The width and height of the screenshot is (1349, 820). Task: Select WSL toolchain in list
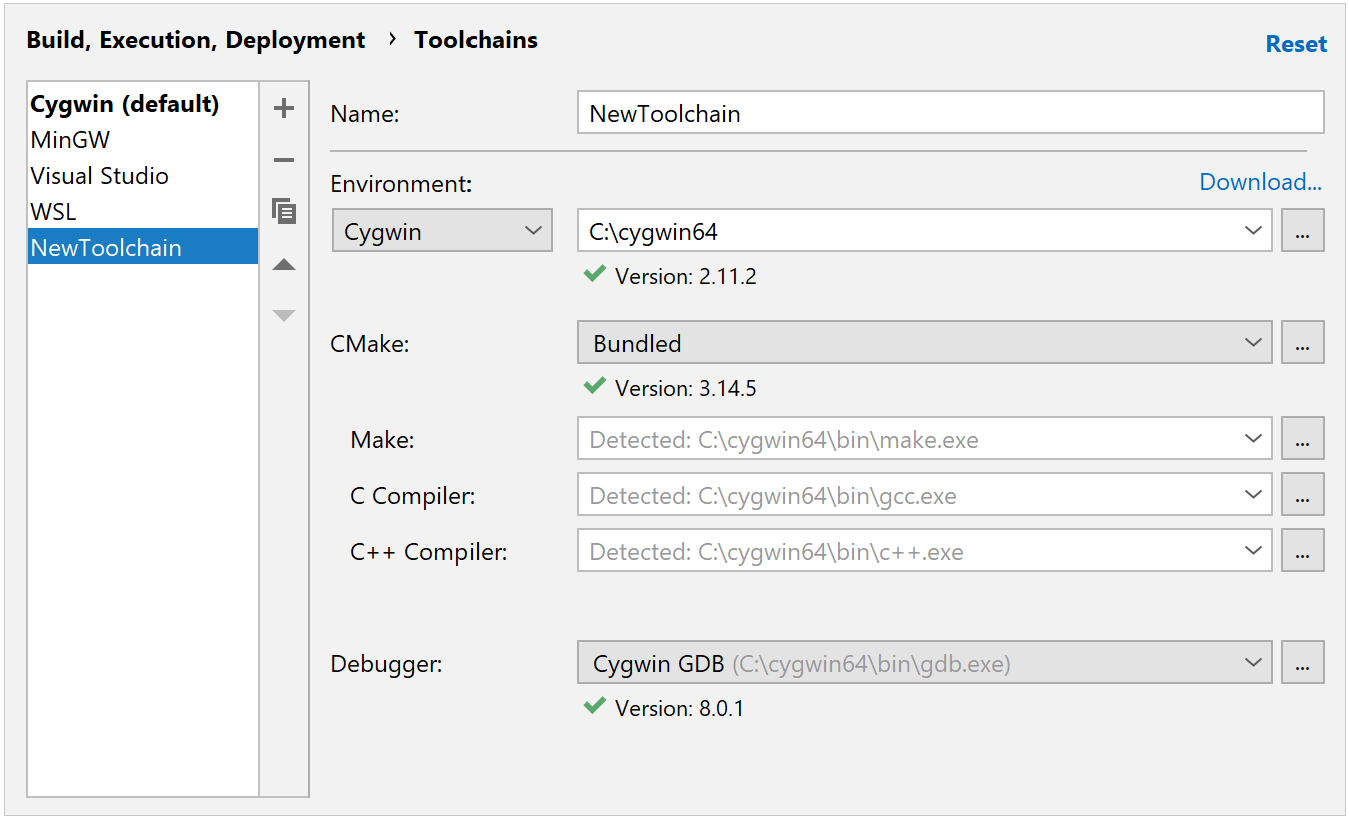[143, 212]
